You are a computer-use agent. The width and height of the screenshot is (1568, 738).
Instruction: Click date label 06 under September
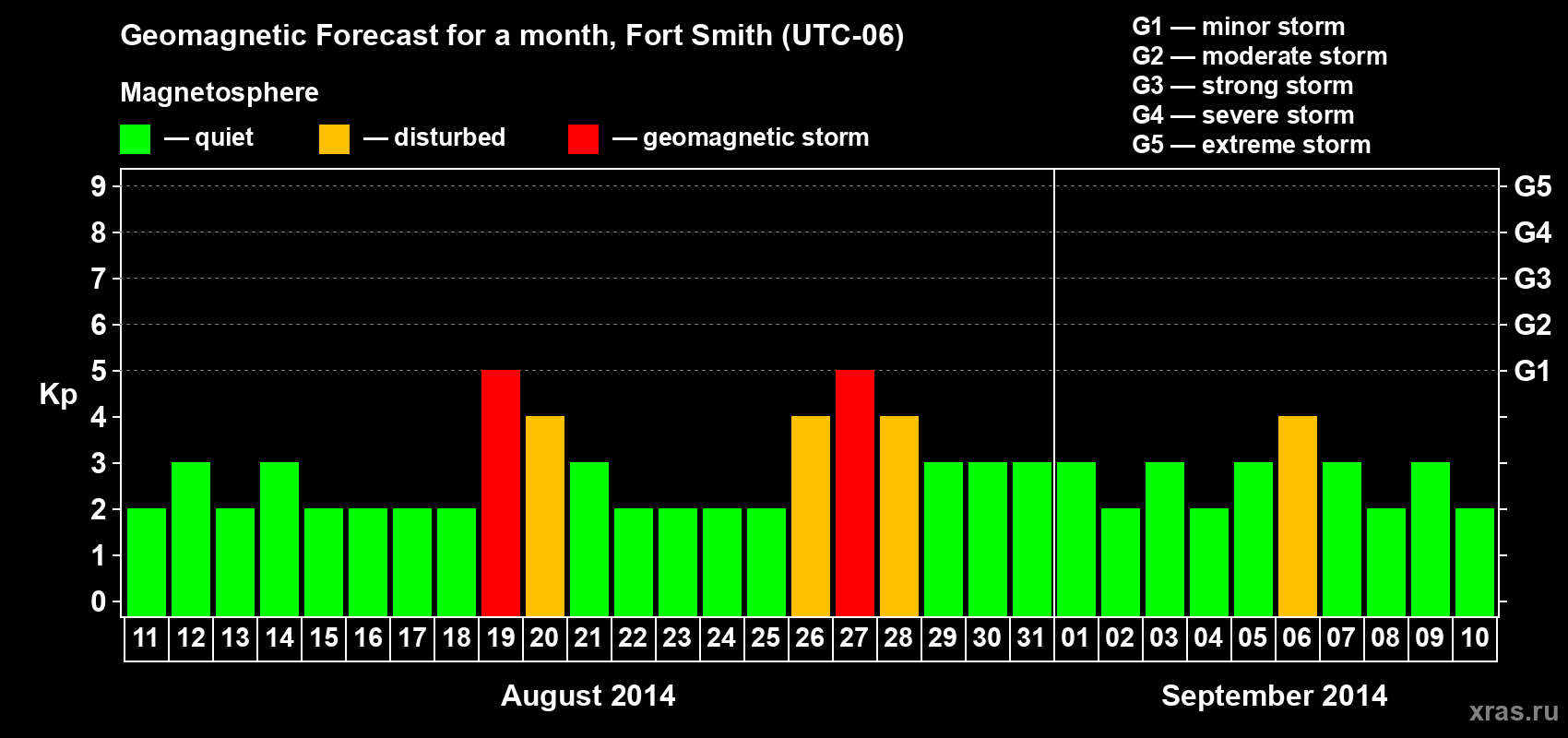[1298, 637]
